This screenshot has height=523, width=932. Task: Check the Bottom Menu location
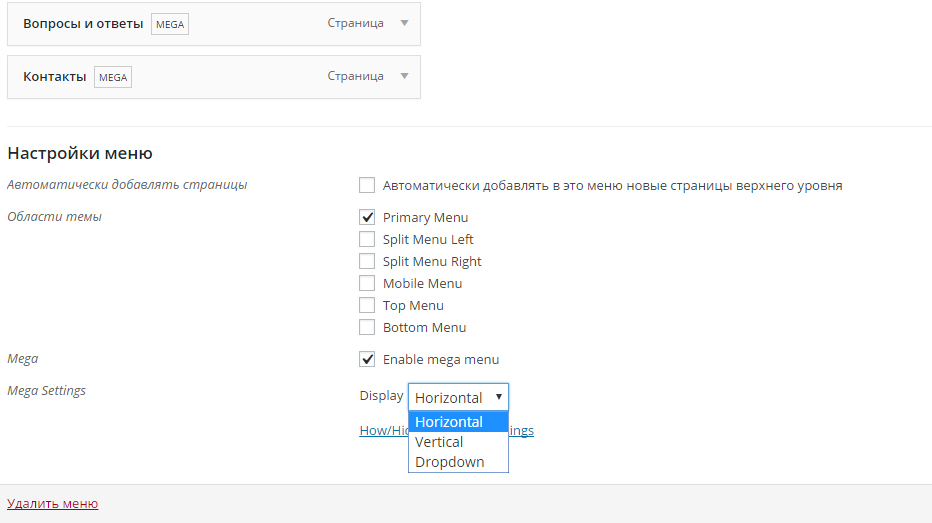(x=367, y=327)
